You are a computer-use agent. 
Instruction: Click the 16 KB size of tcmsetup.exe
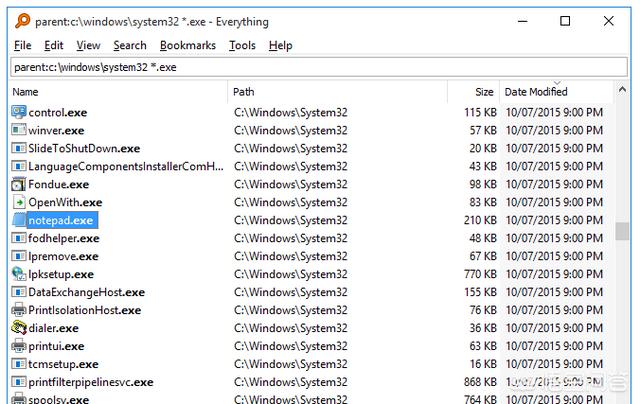click(x=483, y=364)
